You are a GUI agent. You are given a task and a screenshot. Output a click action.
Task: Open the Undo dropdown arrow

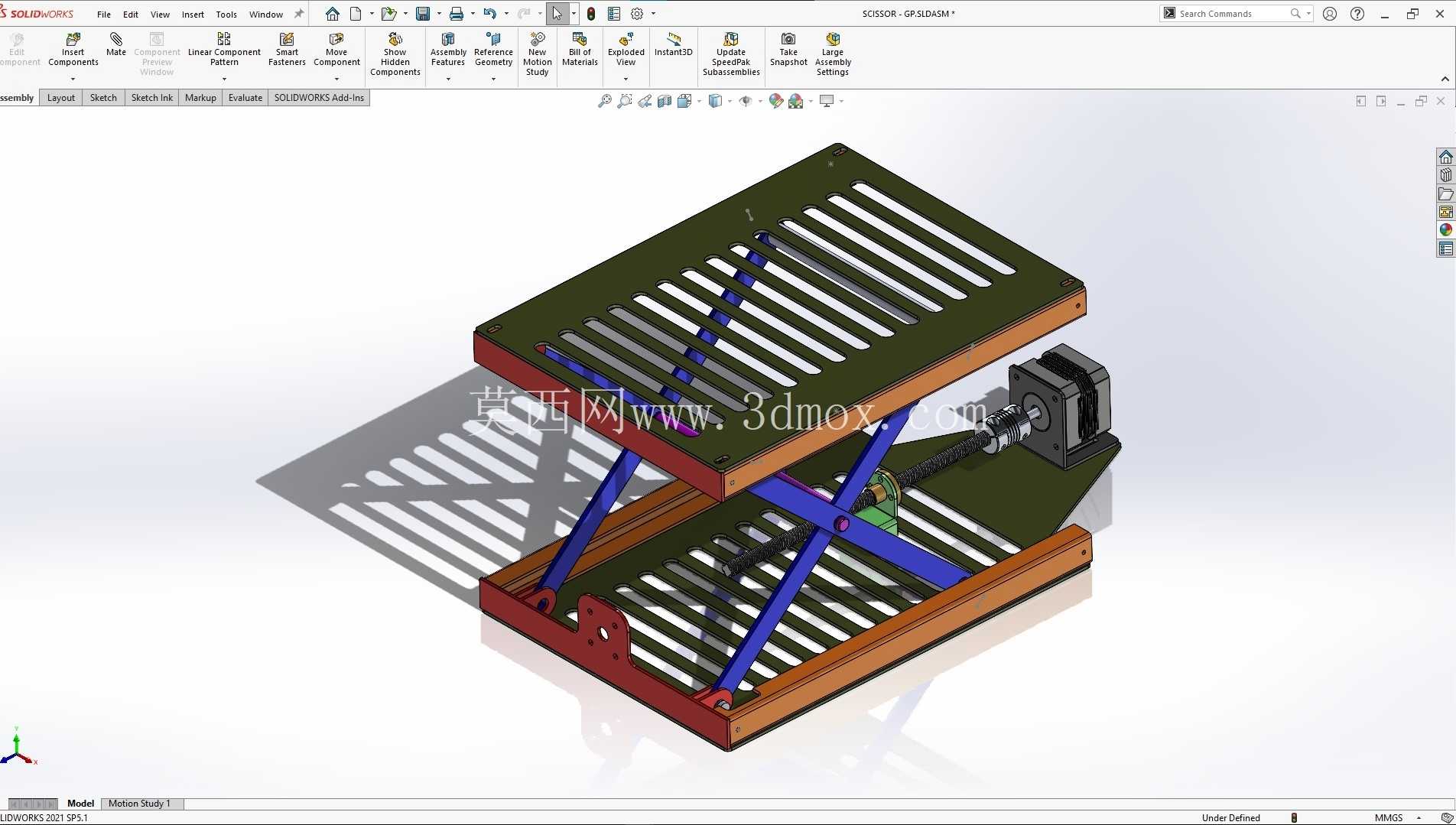point(506,14)
